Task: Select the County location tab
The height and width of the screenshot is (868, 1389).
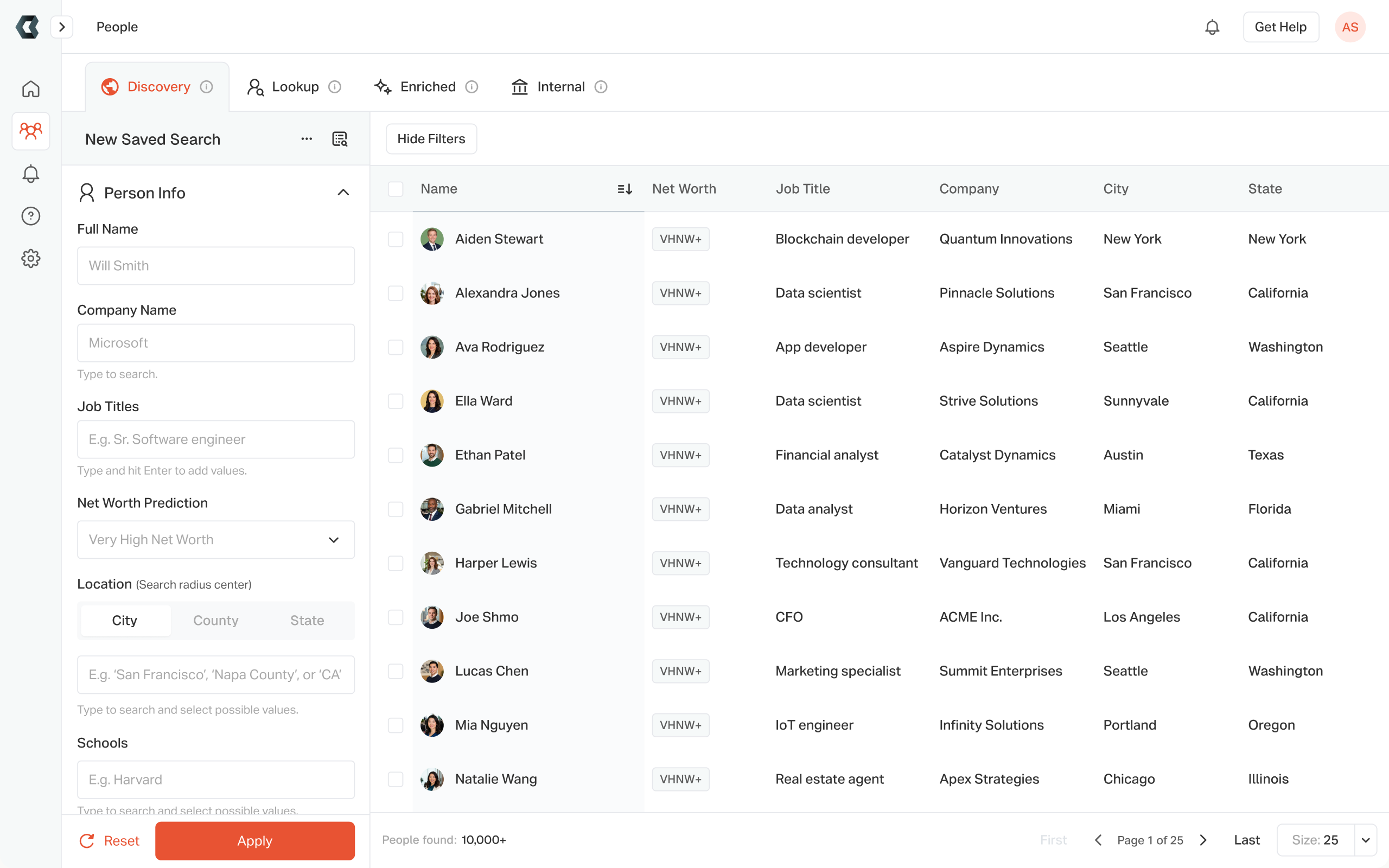Action: click(216, 620)
